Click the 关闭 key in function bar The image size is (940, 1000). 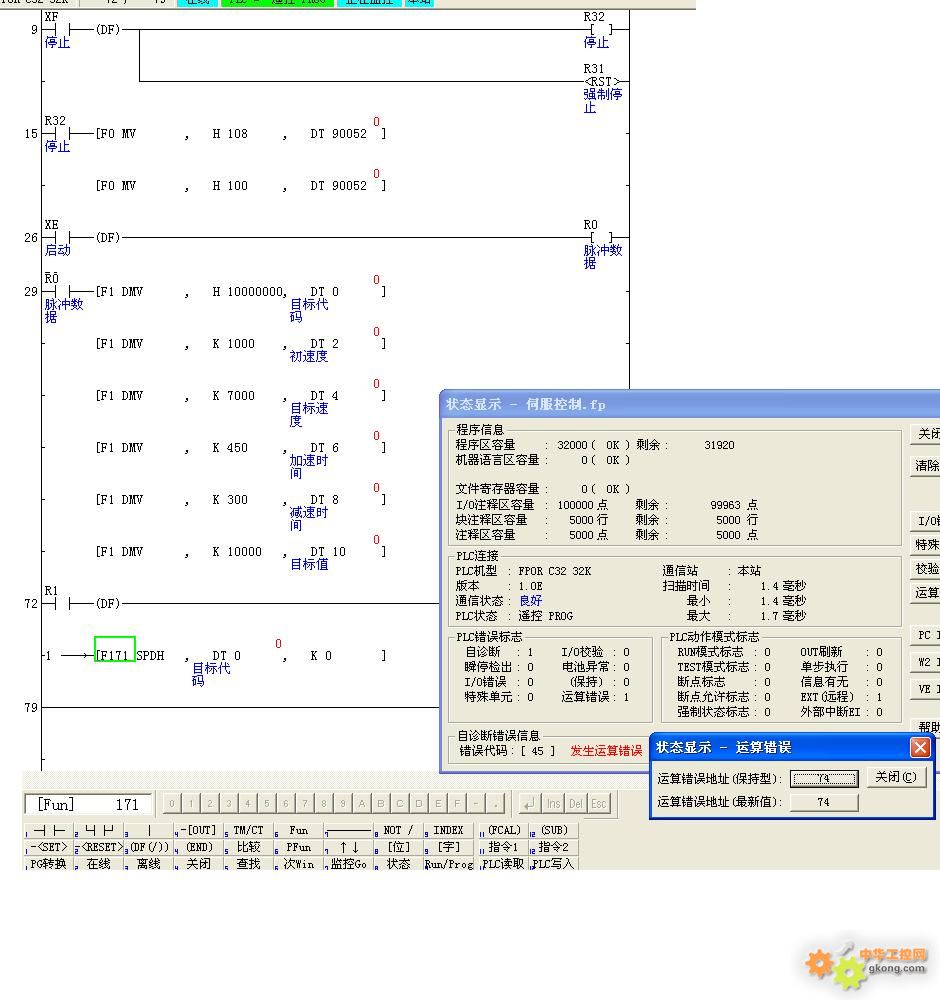point(198,864)
